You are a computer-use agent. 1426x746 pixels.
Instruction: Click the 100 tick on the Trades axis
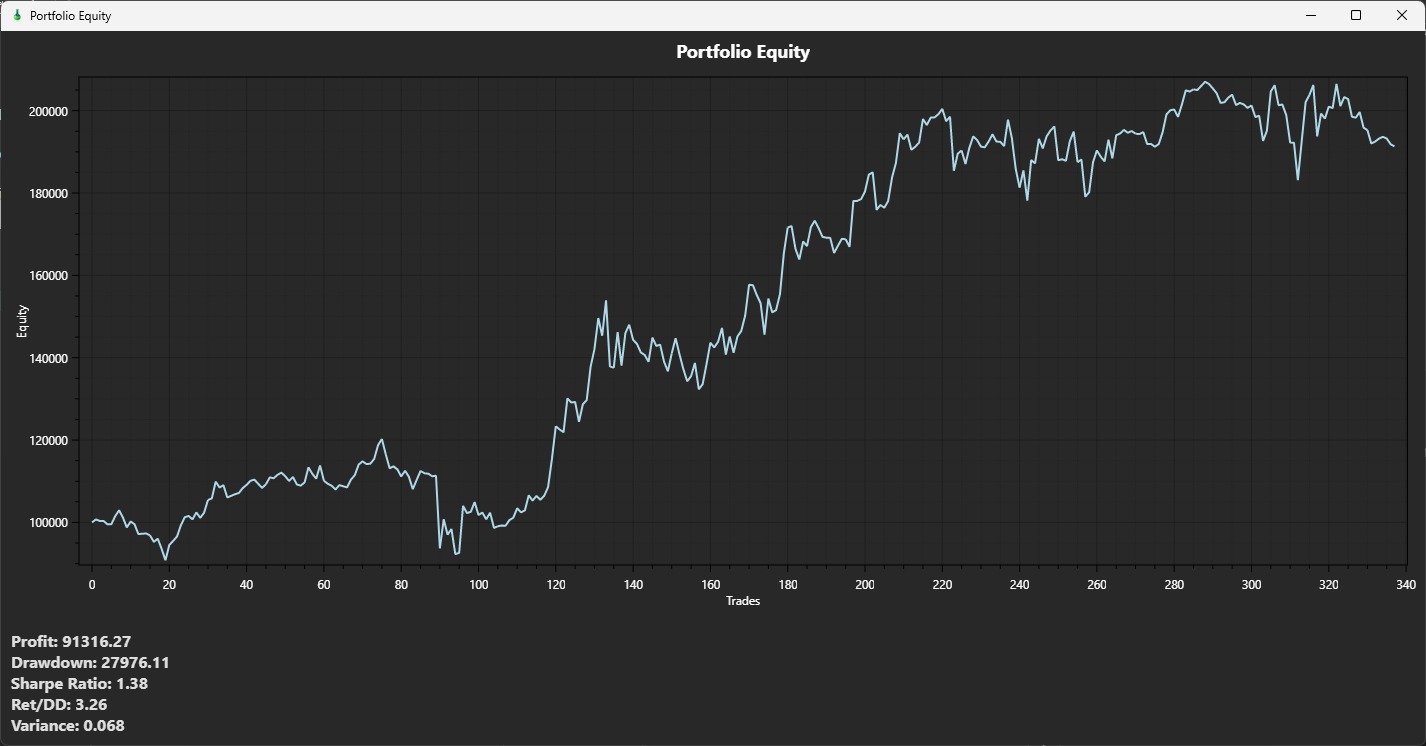479,585
